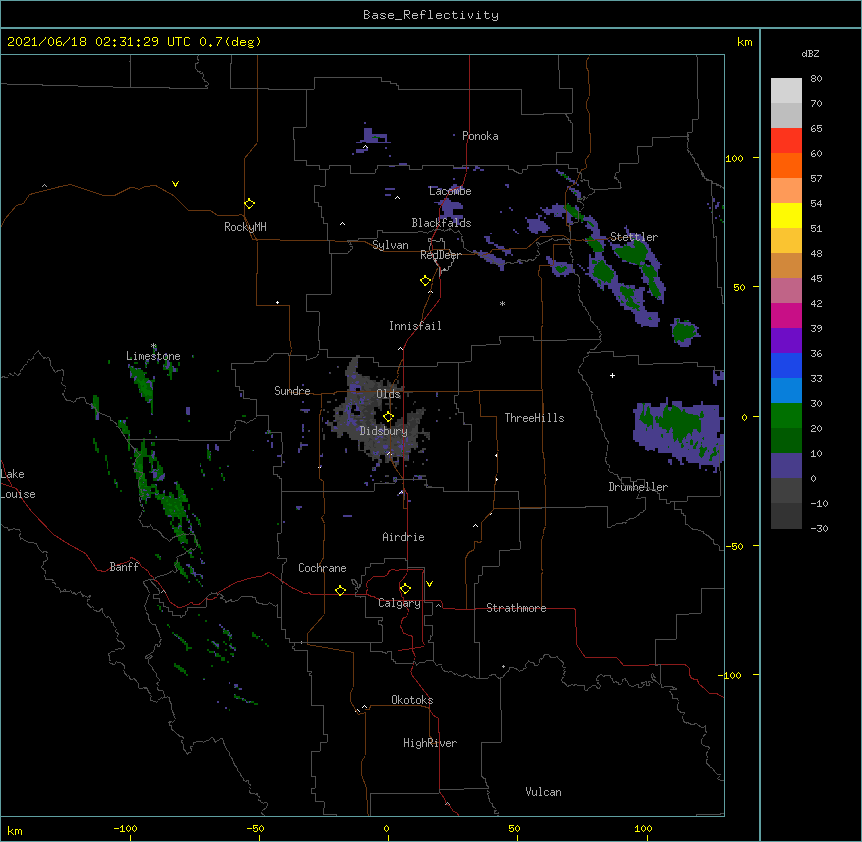
Task: Click the Vulcan city label
Action: pyautogui.click(x=543, y=792)
